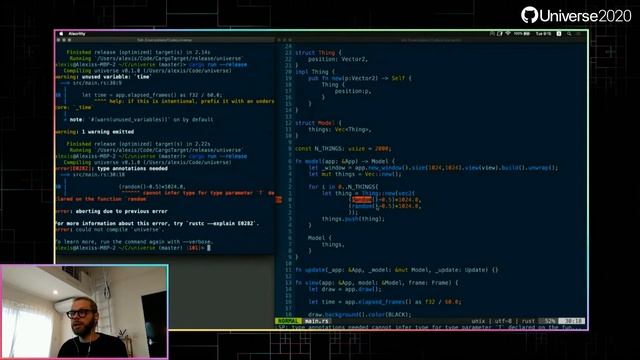This screenshot has width=640, height=360.
Task: Click 'draw.background().color(BLACK);' line
Action: point(360,315)
